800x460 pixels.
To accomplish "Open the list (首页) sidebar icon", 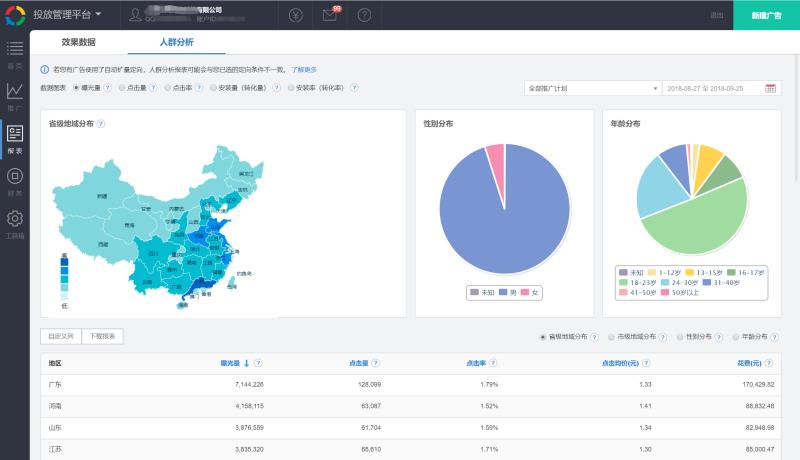I will click(15, 48).
